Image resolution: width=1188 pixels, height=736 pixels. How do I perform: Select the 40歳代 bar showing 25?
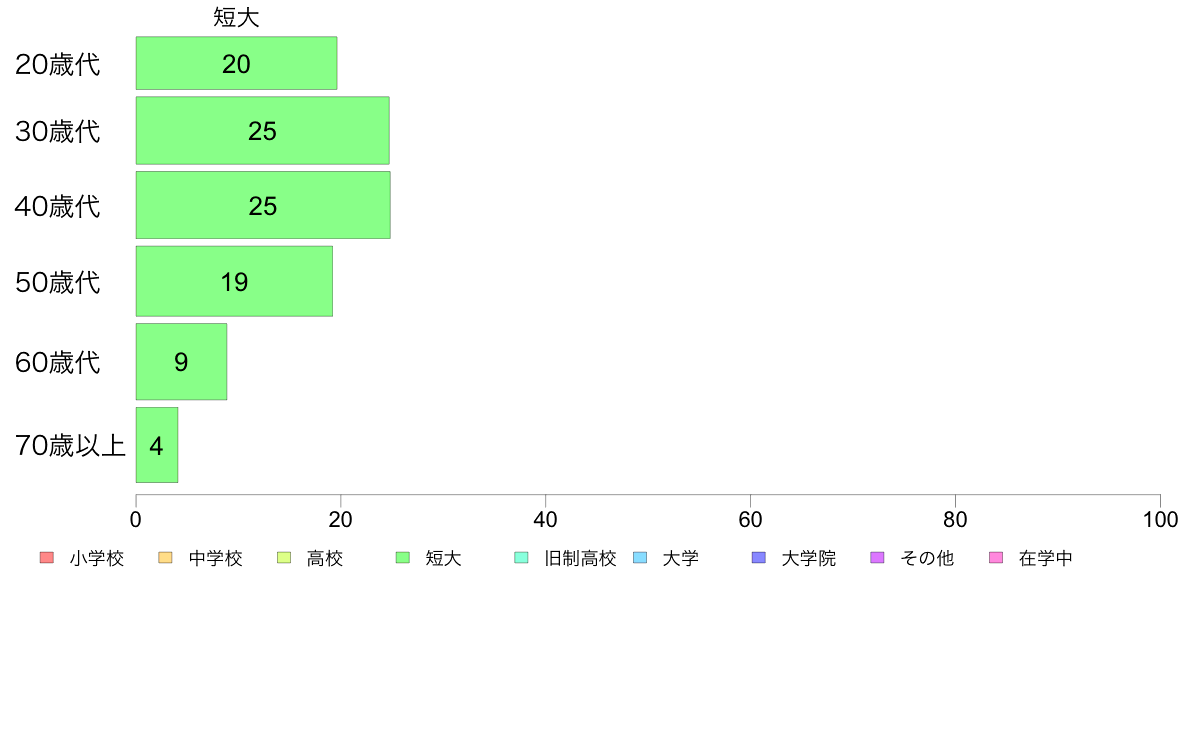[263, 205]
